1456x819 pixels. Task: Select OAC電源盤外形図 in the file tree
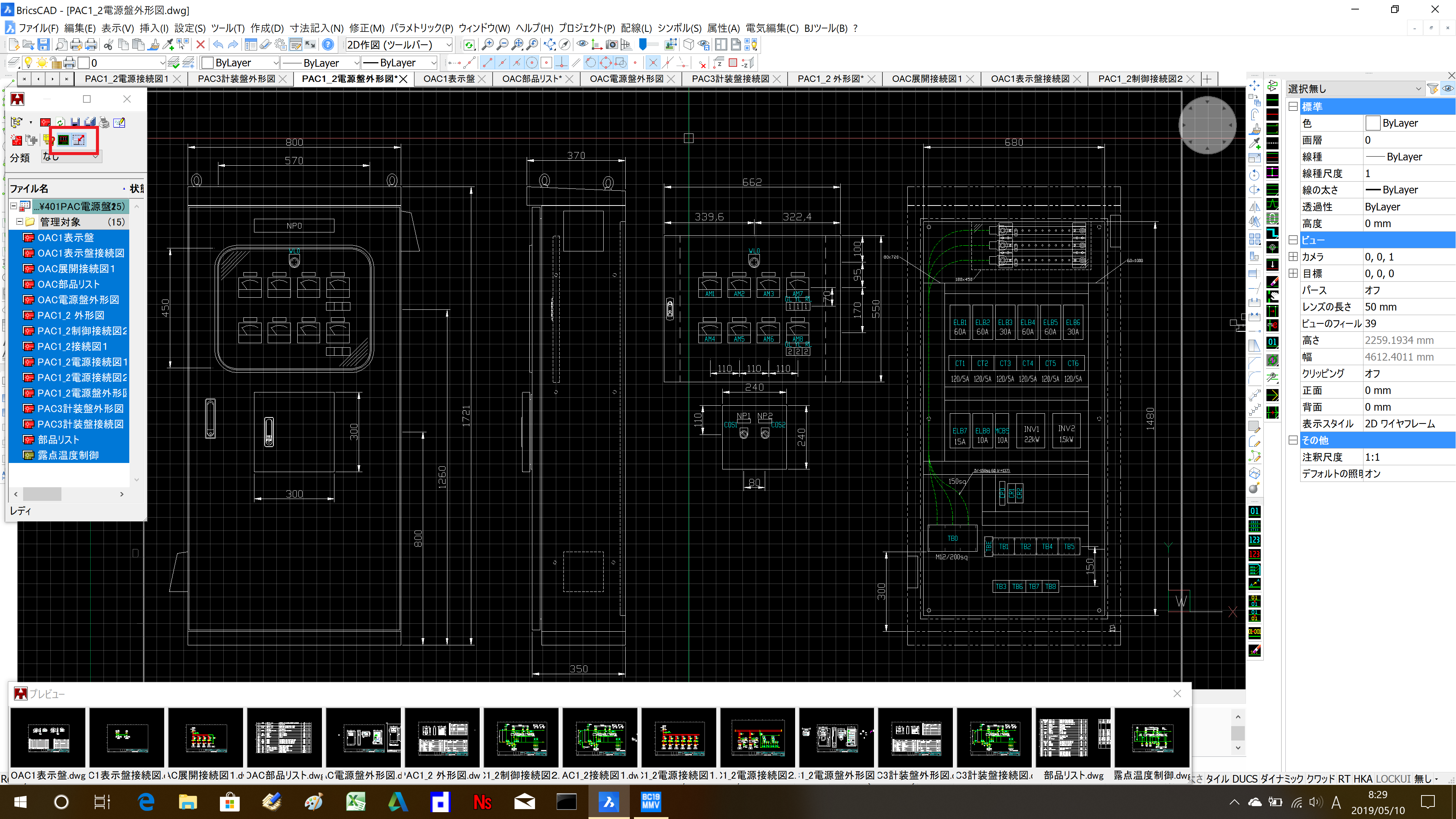click(78, 300)
